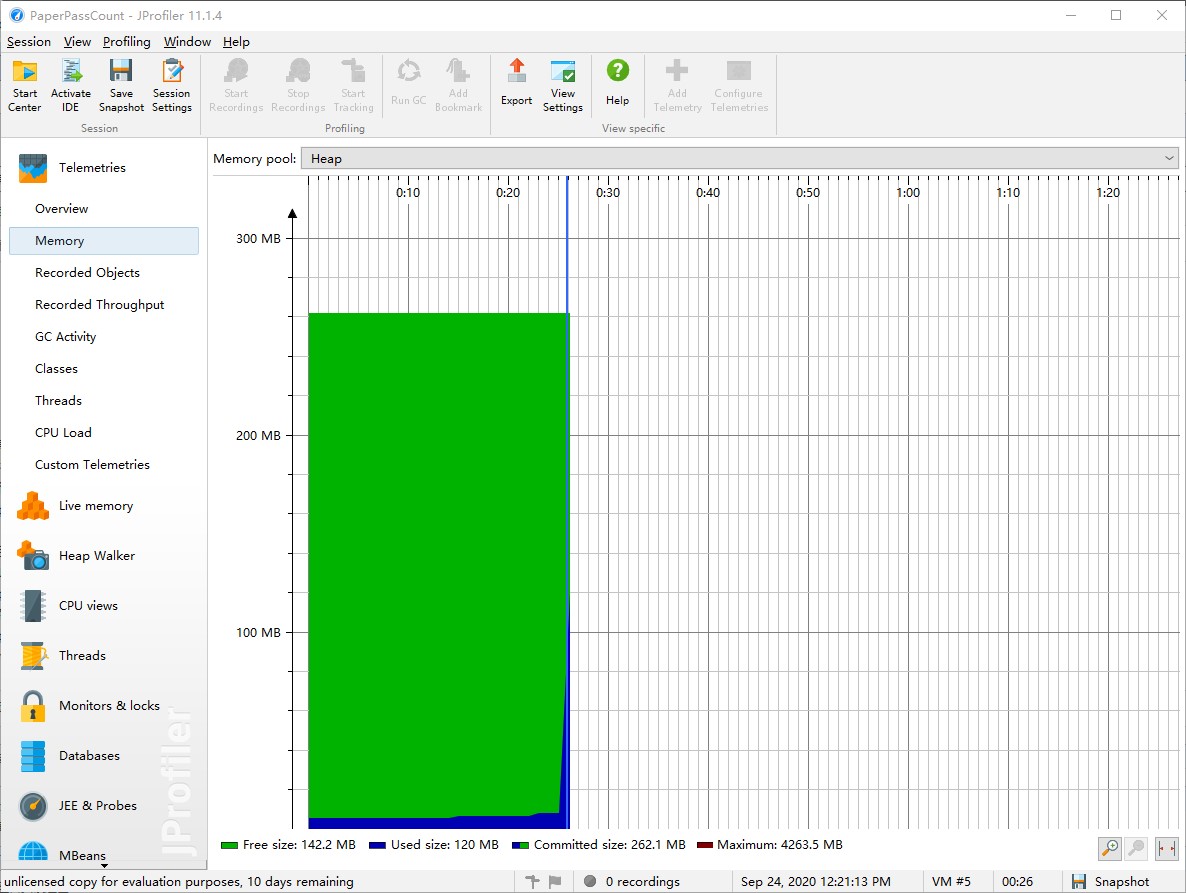Open the Help menu
Image resolution: width=1186 pixels, height=893 pixels.
(x=236, y=42)
